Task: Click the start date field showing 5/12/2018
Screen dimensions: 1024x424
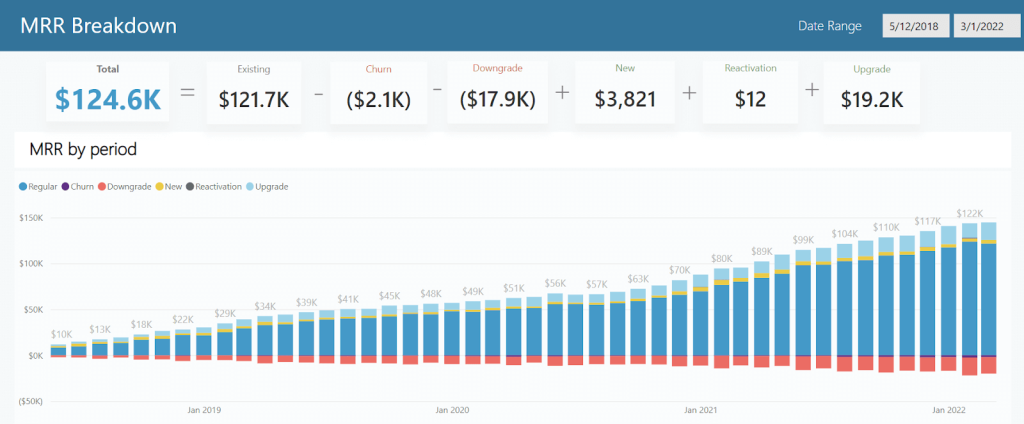Action: coord(914,26)
